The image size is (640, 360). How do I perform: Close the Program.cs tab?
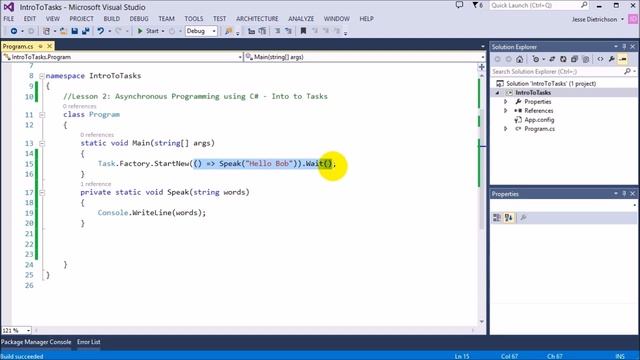pos(49,46)
